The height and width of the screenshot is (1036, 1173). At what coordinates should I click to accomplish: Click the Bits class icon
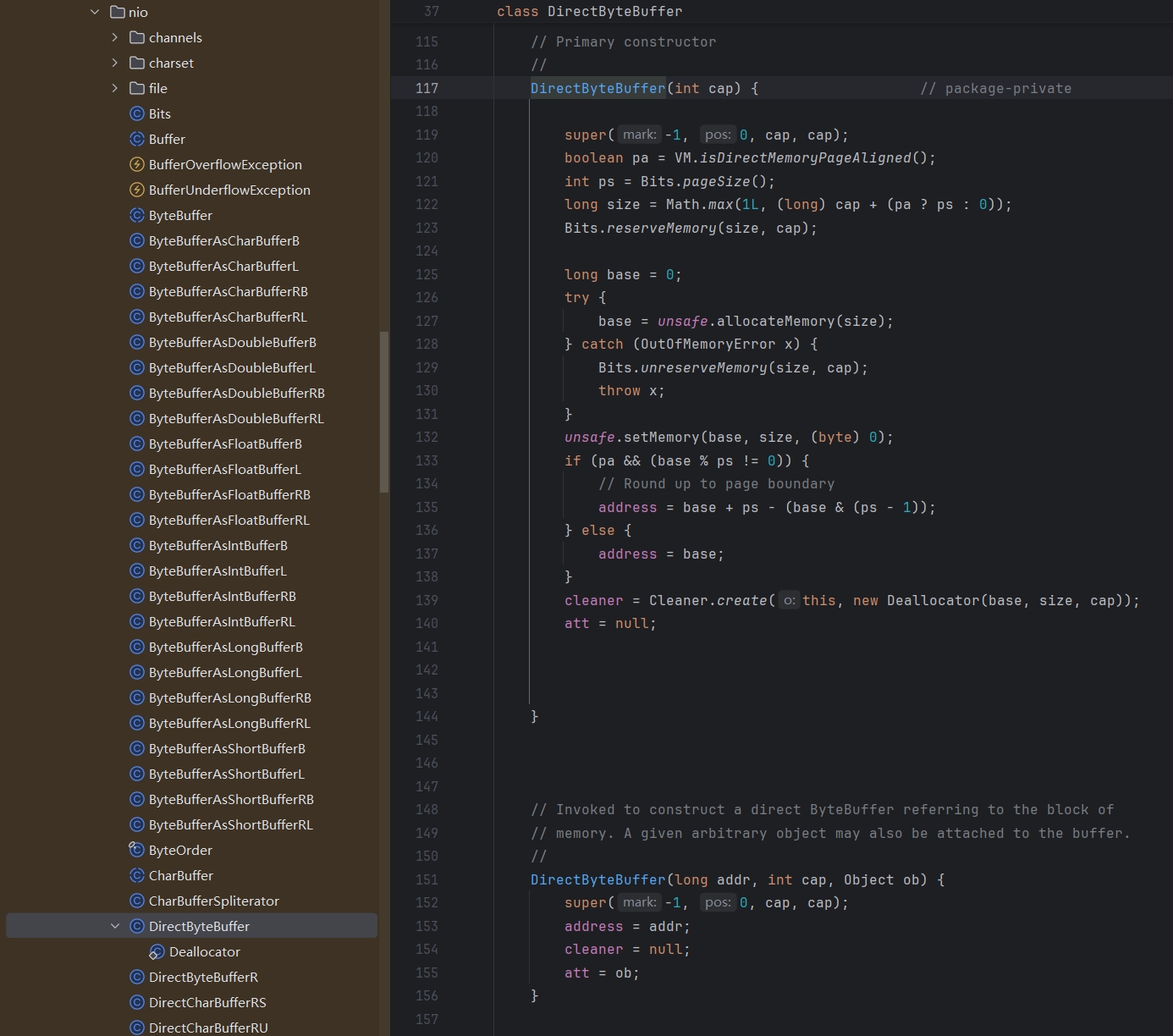point(137,113)
